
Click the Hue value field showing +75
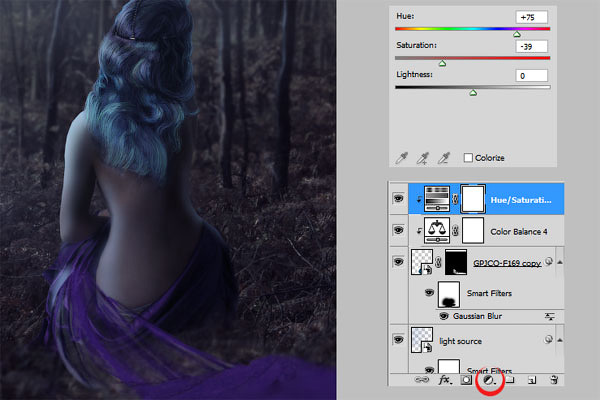point(532,17)
